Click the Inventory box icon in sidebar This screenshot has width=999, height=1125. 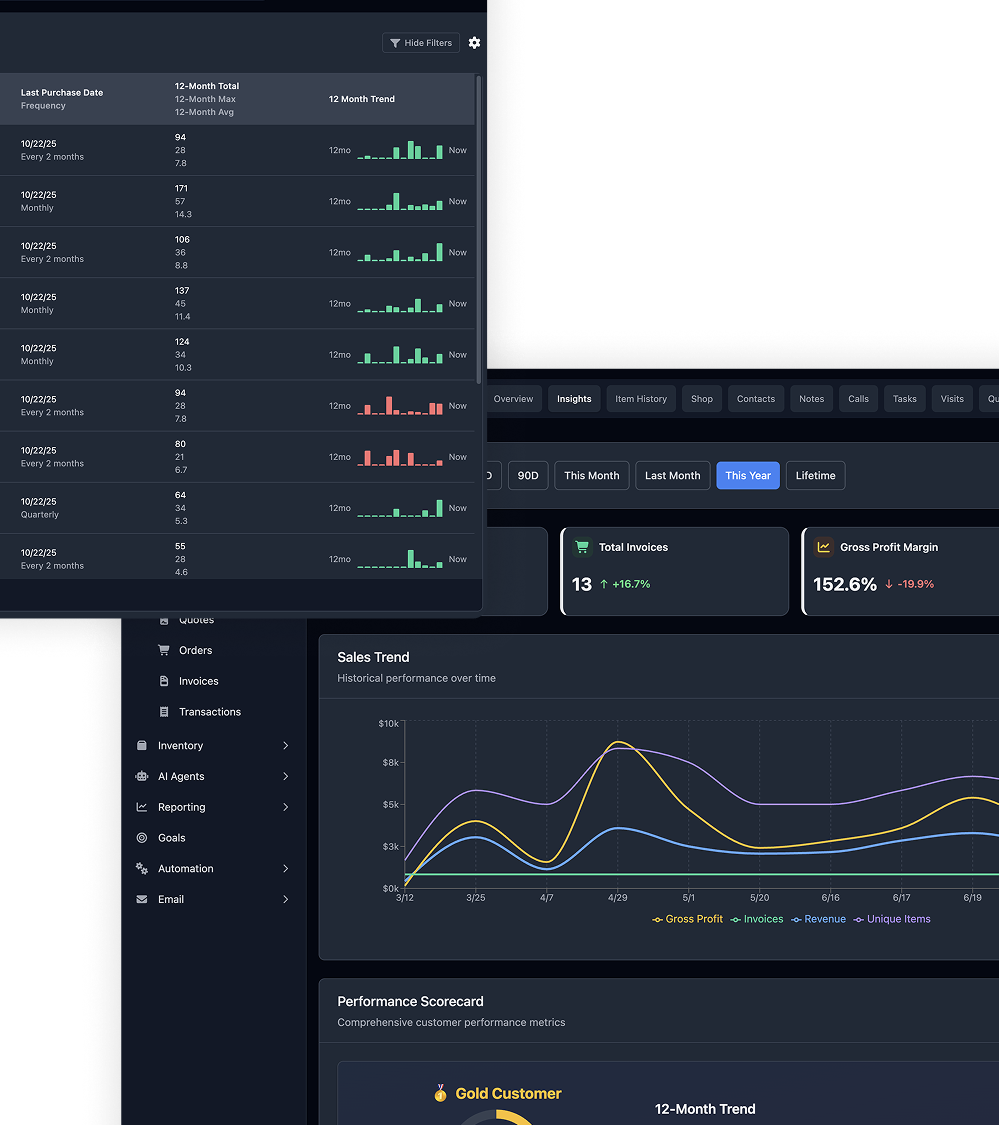point(142,745)
